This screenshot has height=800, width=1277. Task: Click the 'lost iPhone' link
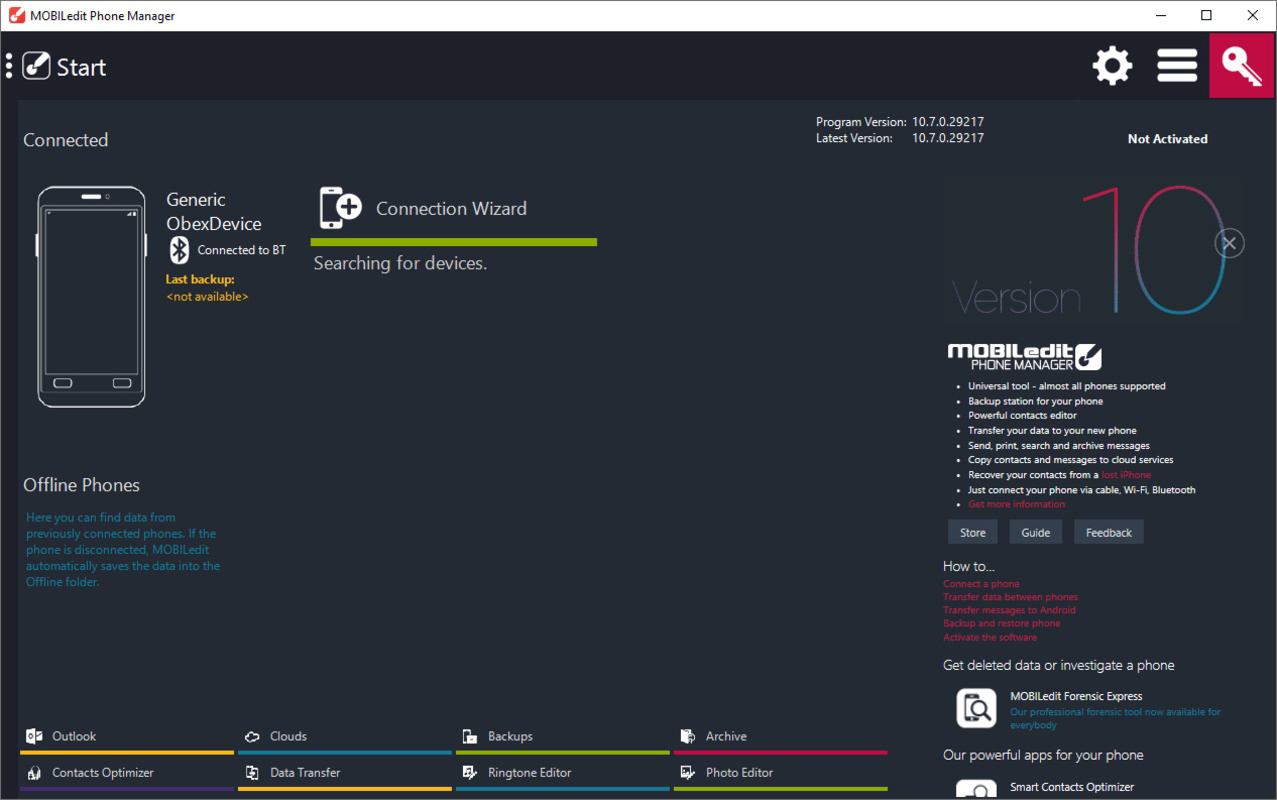coord(1126,475)
